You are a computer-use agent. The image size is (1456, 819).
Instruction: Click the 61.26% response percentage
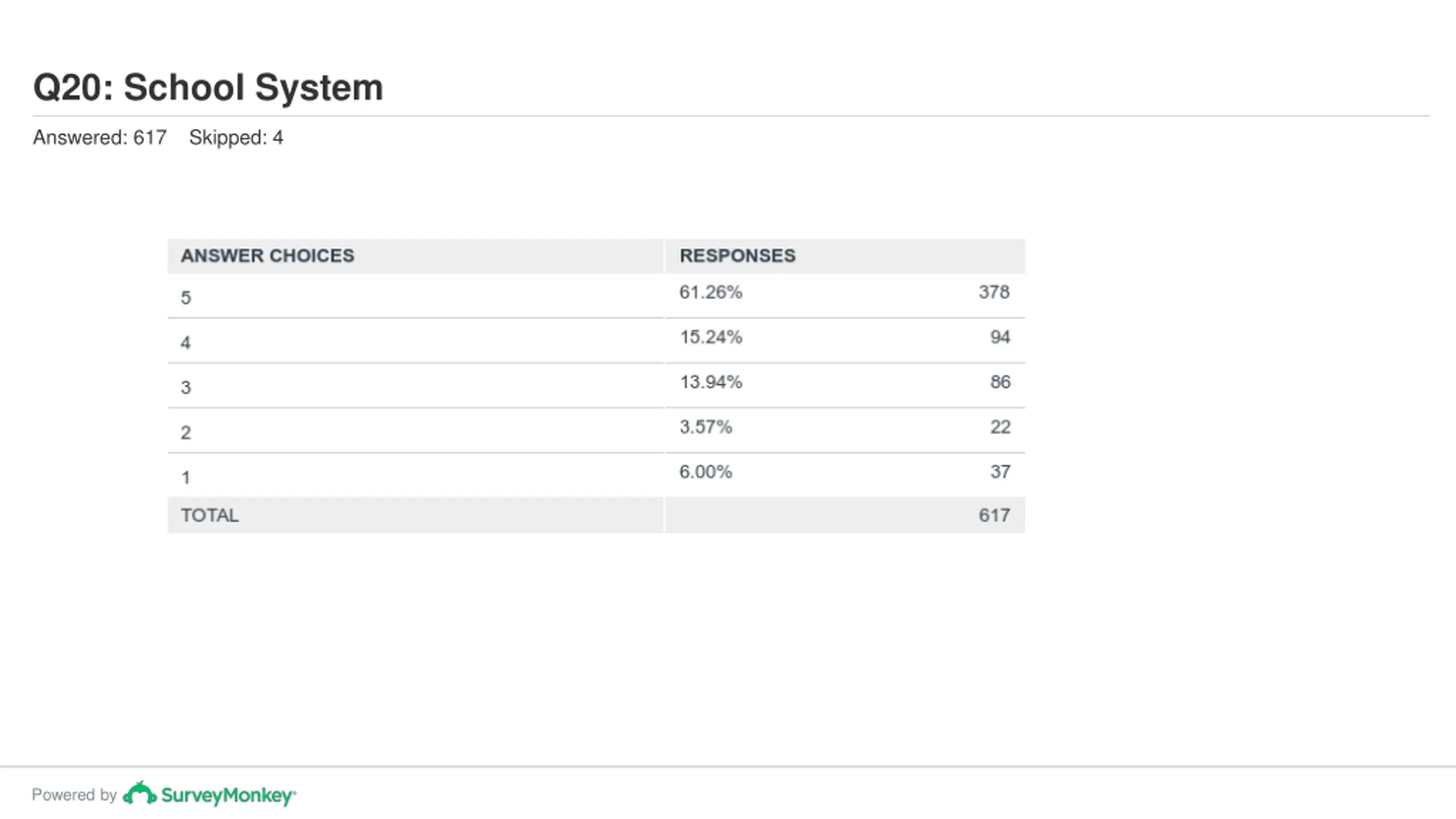tap(711, 292)
